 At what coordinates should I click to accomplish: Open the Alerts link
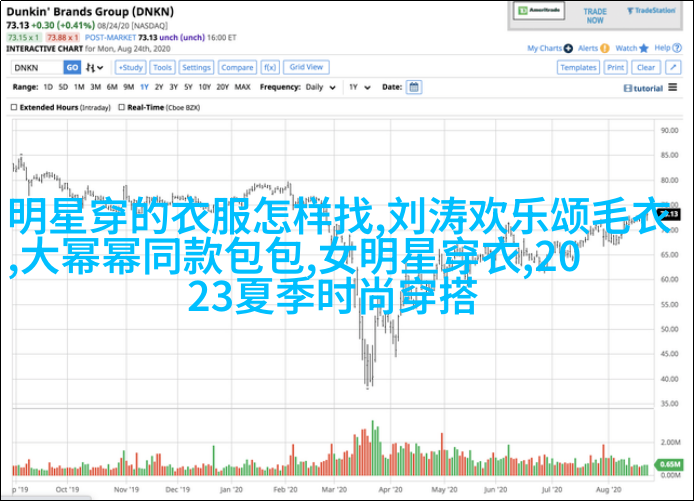[x=588, y=48]
